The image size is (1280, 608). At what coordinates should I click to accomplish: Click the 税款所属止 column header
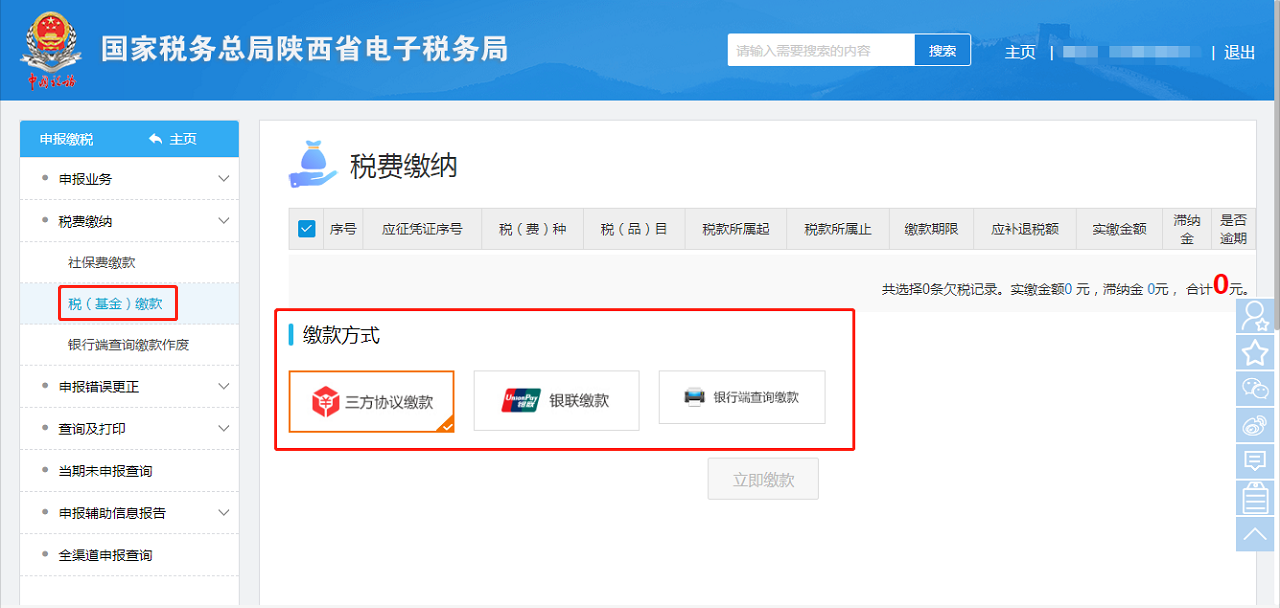coord(838,229)
